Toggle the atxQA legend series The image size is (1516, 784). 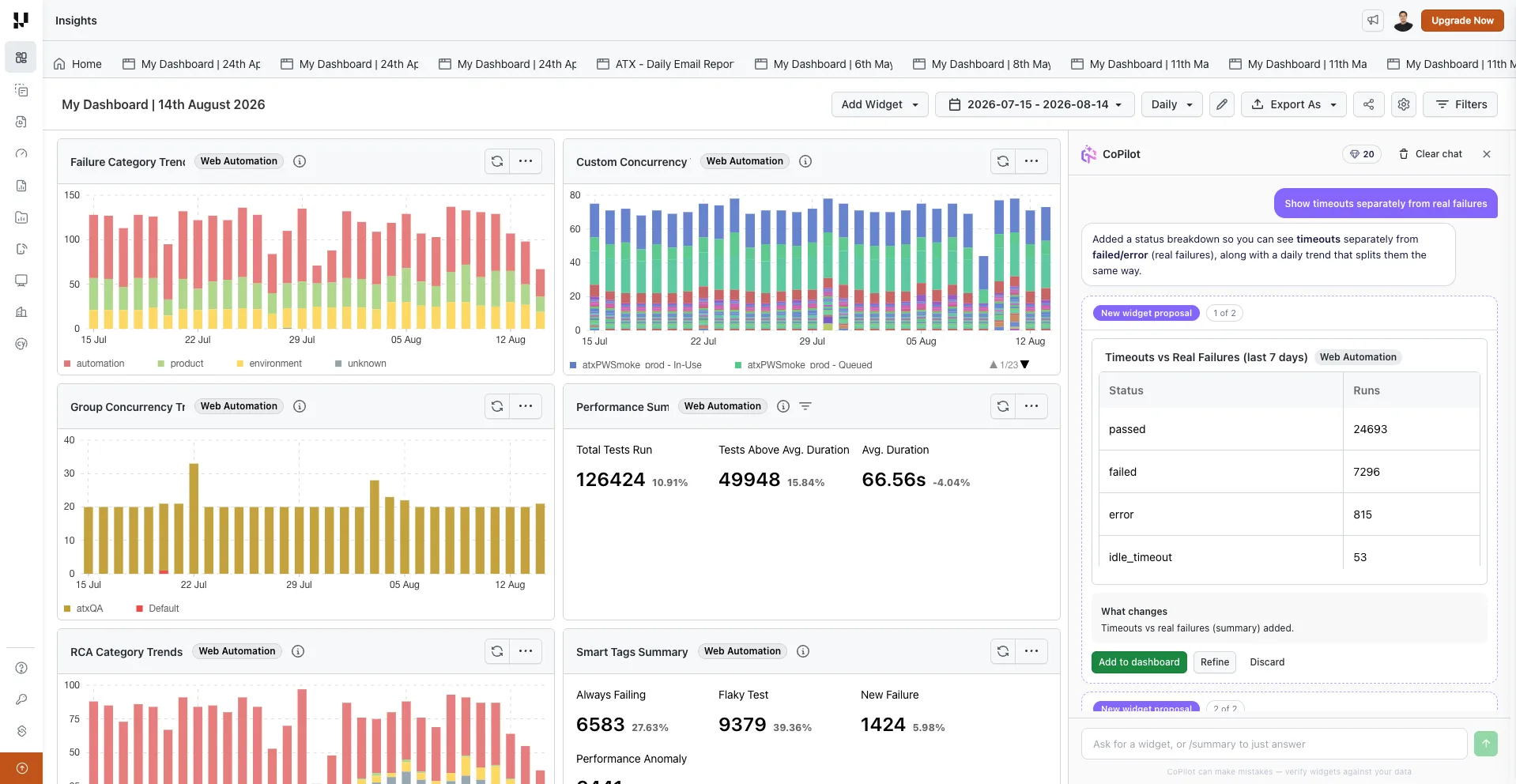(84, 609)
